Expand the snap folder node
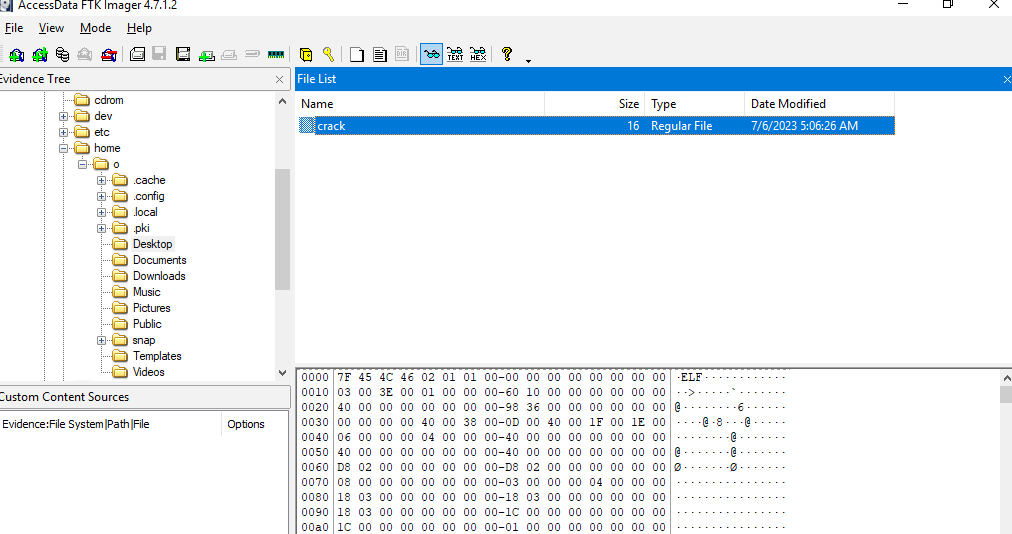 (101, 340)
